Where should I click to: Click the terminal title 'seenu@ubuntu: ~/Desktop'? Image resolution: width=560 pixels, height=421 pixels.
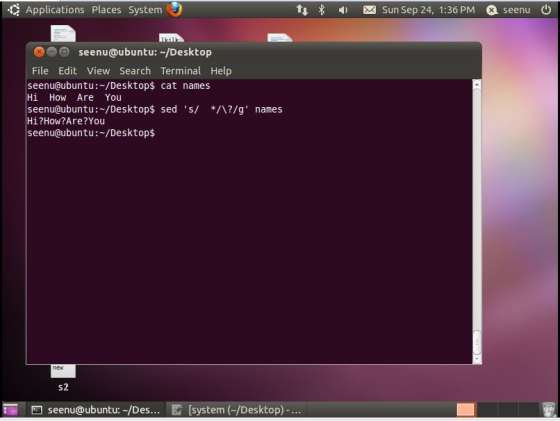pos(145,52)
